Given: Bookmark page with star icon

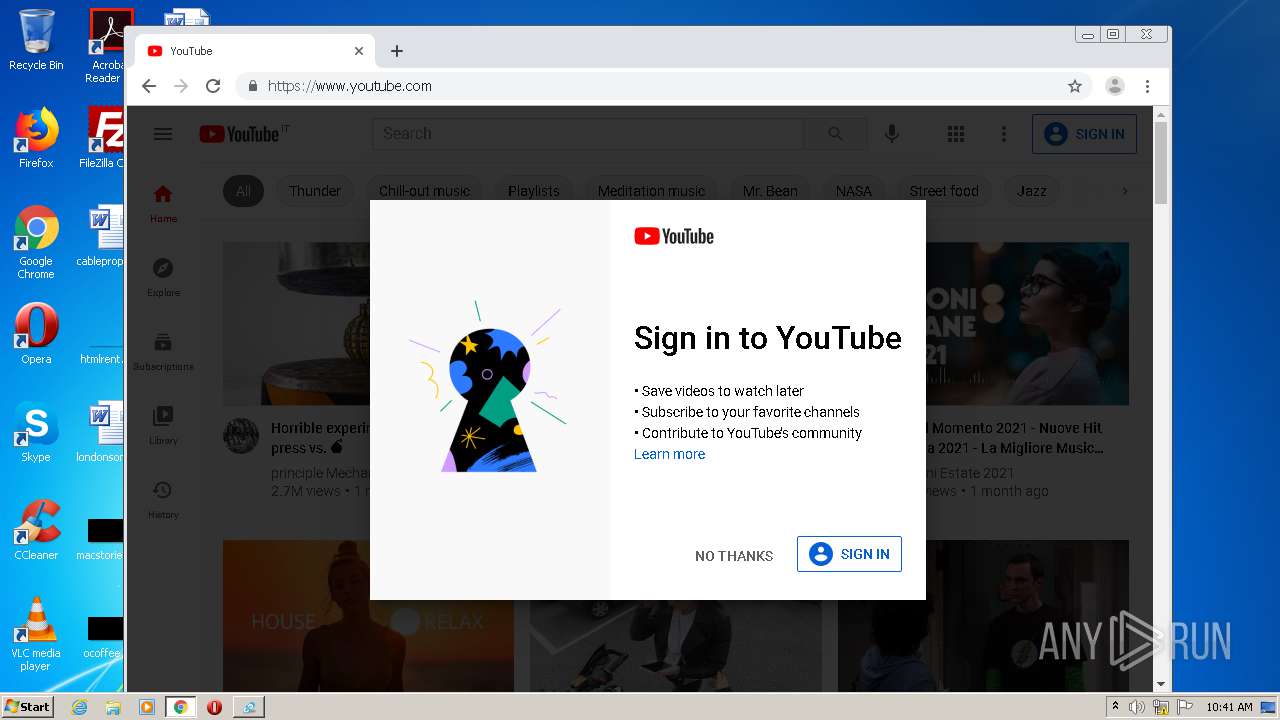Looking at the screenshot, I should tap(1075, 86).
